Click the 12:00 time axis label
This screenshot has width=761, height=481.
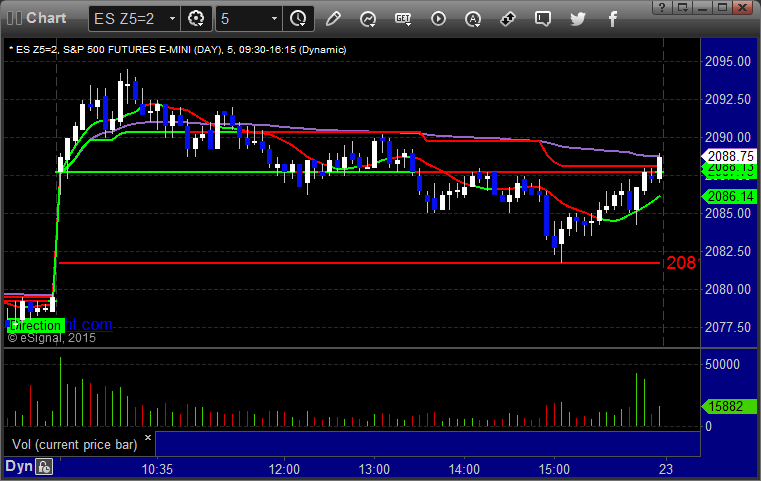pyautogui.click(x=284, y=469)
